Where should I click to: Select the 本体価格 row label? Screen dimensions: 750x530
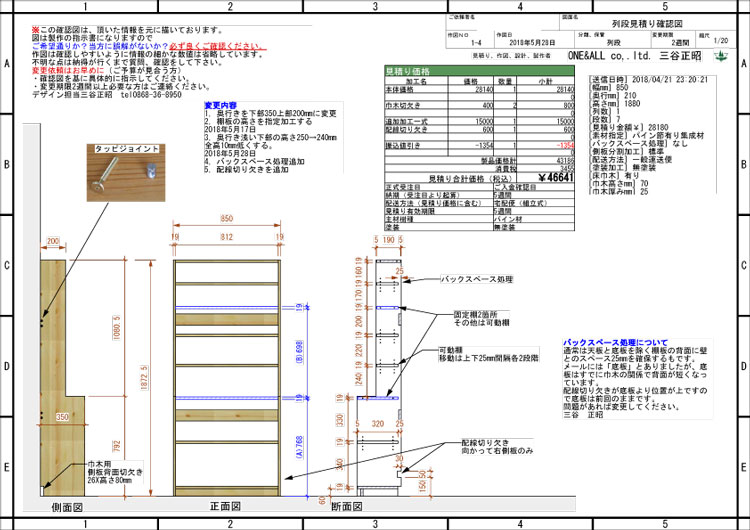pos(400,89)
